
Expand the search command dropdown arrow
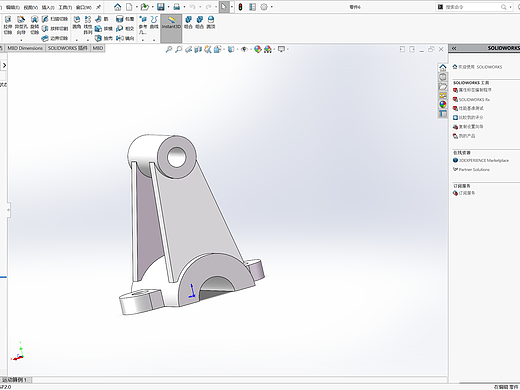[511, 7]
